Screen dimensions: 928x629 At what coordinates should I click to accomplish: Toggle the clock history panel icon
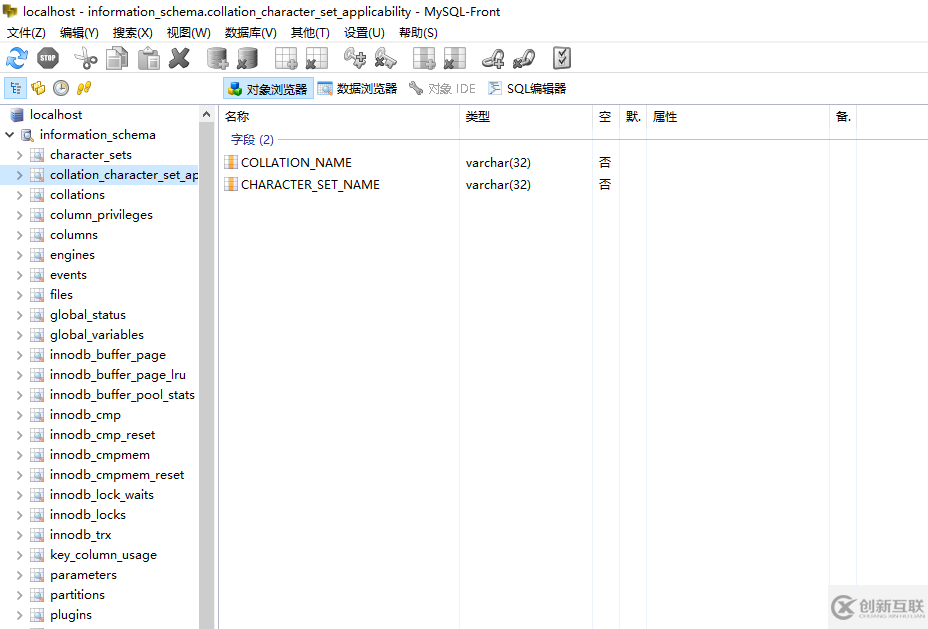tap(61, 88)
